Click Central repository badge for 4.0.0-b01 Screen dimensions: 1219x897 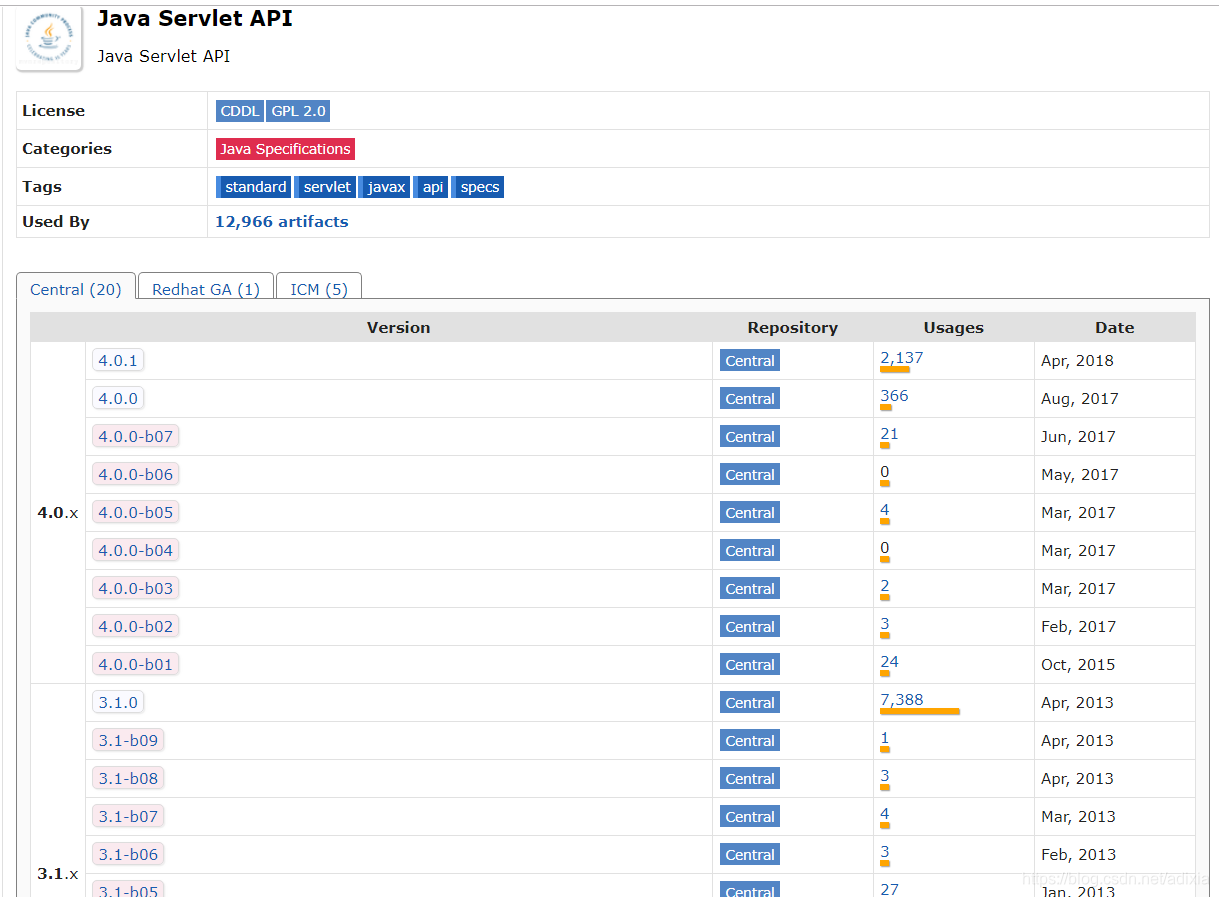(750, 665)
